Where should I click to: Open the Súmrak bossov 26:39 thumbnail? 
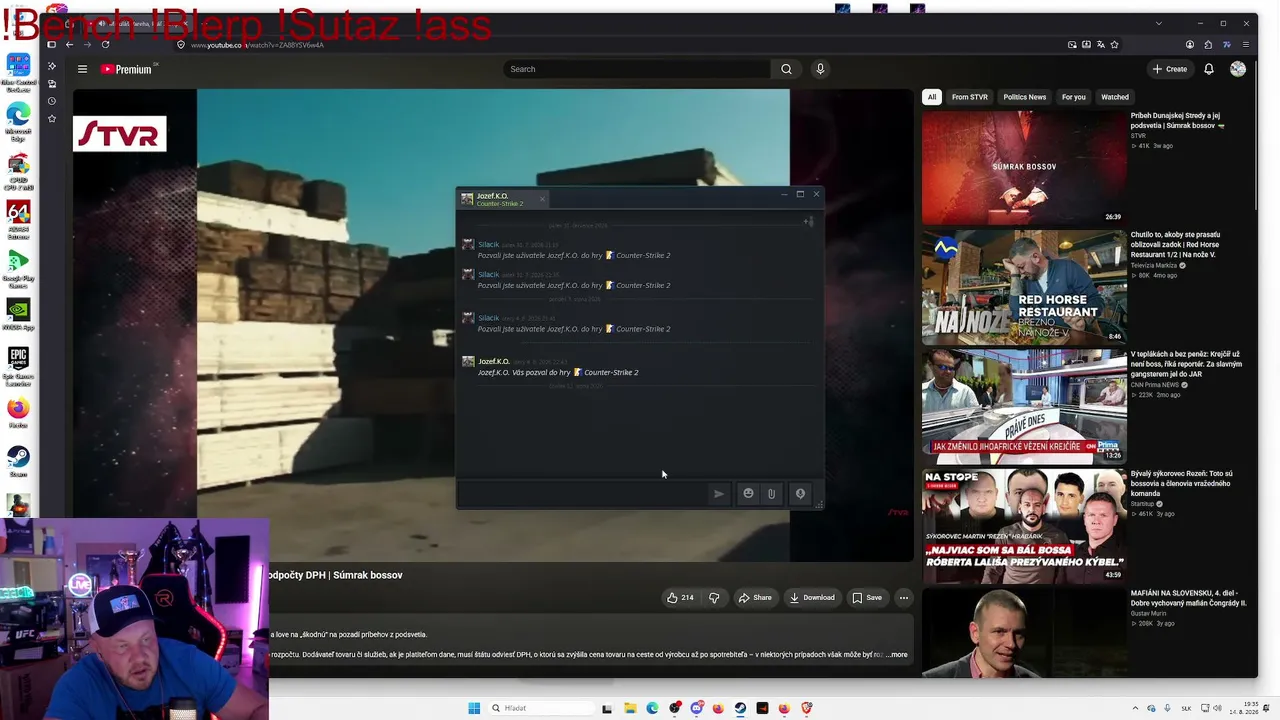[x=1024, y=167]
